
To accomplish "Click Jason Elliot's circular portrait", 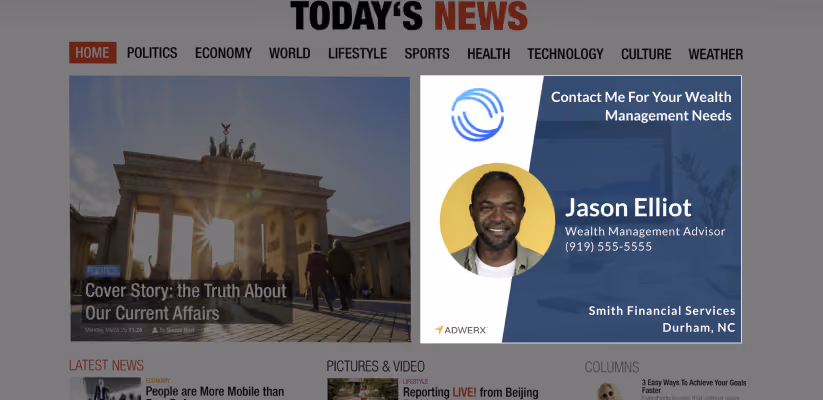I will (497, 220).
